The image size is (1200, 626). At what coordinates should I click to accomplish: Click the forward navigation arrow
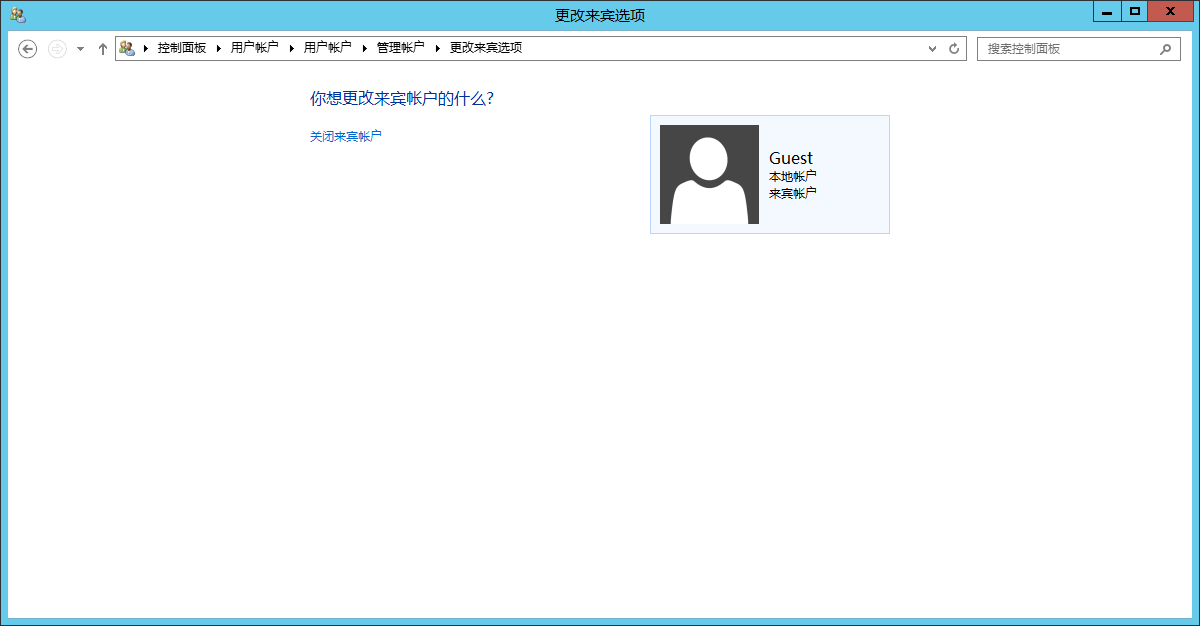(55, 48)
